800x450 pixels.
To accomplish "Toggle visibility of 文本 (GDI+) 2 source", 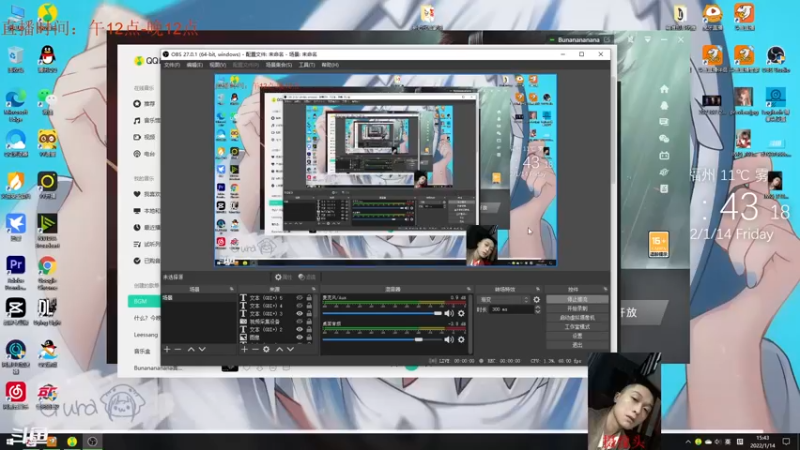I will (x=299, y=329).
